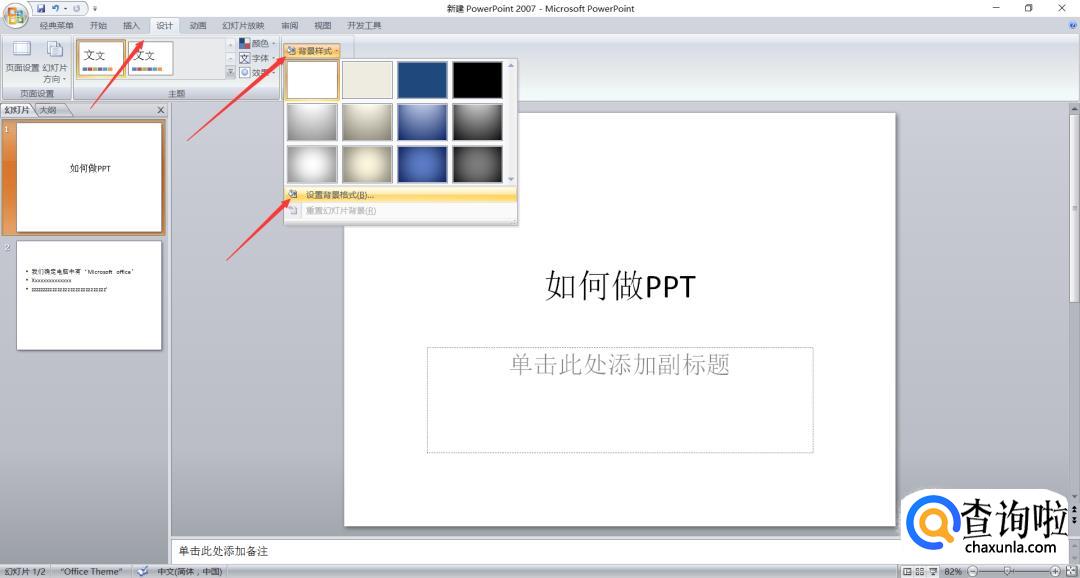Switch to the 插入 ribbon tab

pos(132,25)
